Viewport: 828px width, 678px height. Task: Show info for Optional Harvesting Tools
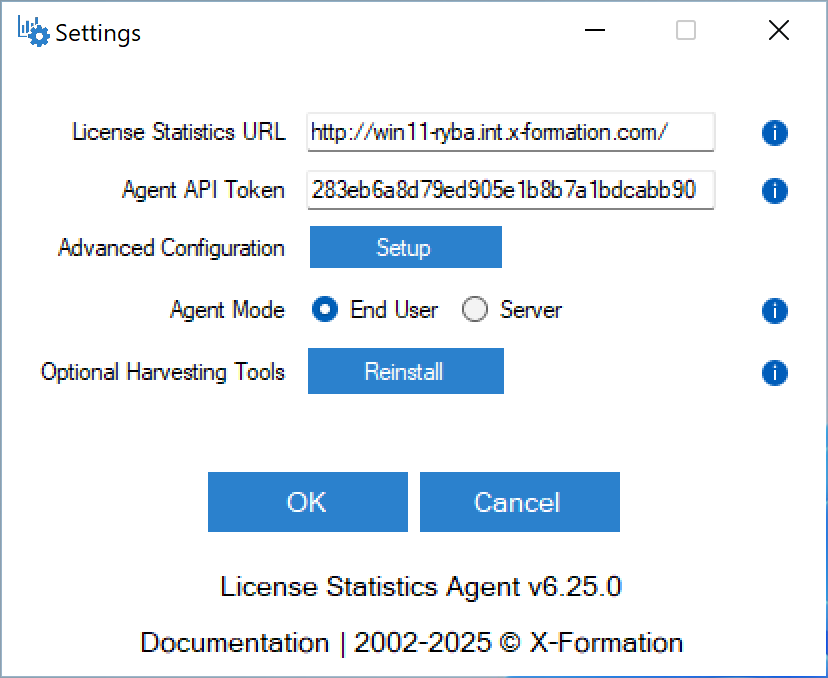click(x=775, y=373)
